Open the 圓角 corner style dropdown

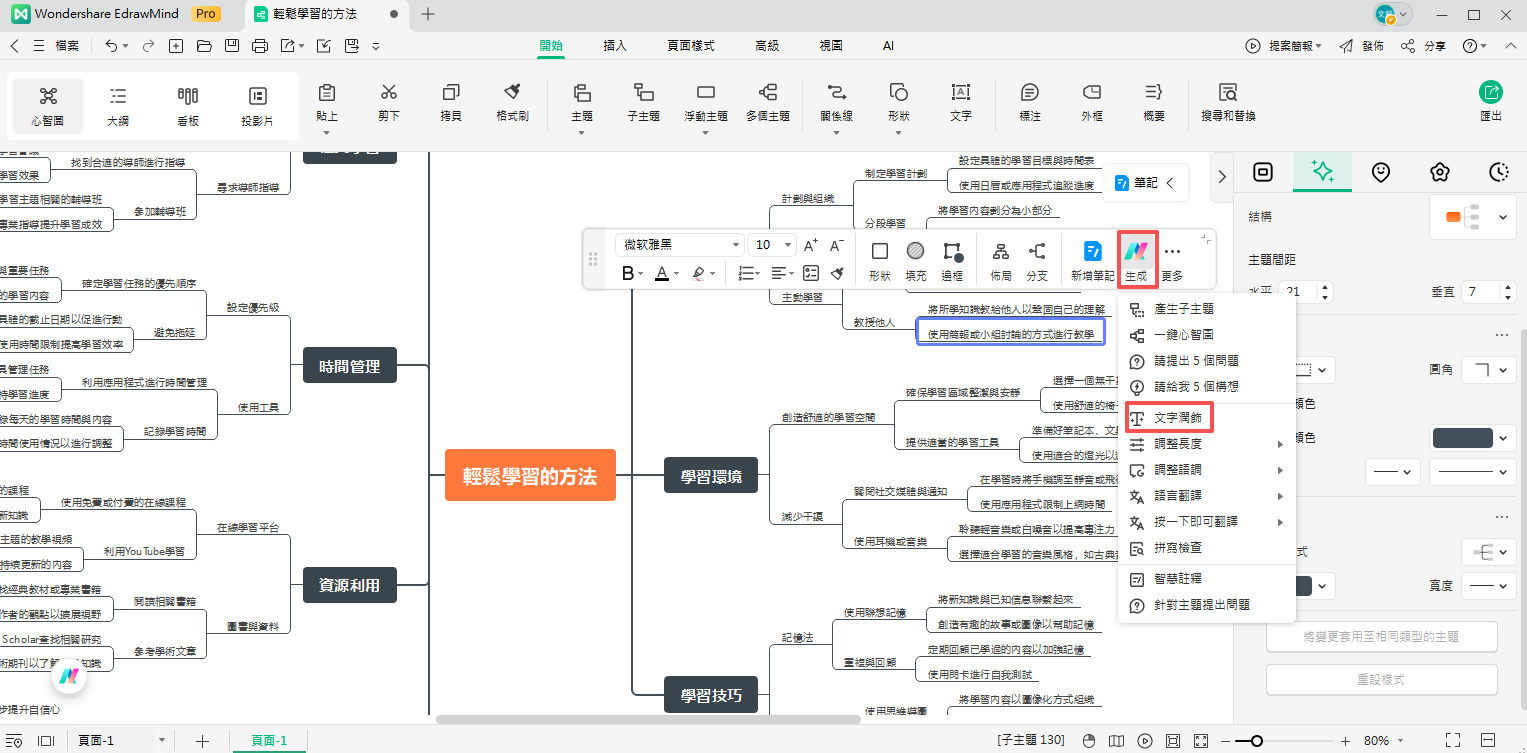click(x=1489, y=370)
